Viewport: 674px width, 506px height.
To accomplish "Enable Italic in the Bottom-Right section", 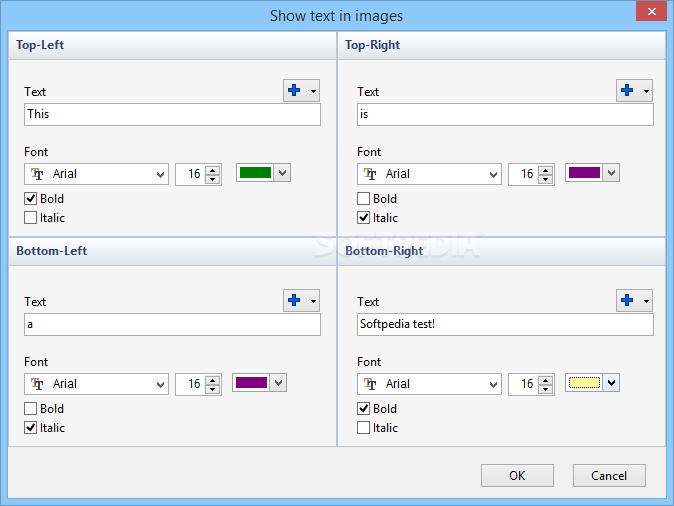I will coord(364,428).
